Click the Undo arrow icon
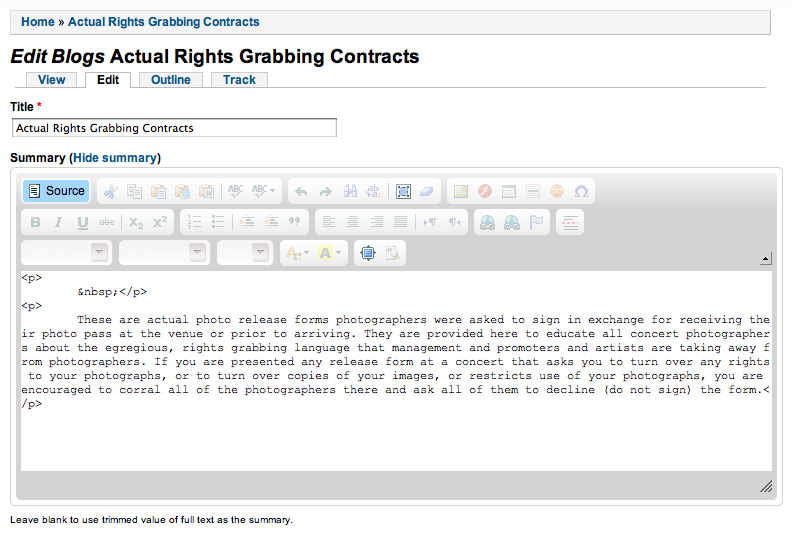The image size is (792, 537). tap(301, 191)
